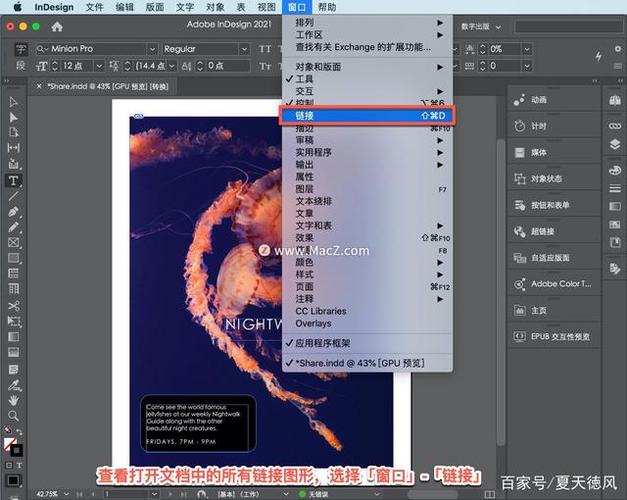Pick the Direct Selection tool
This screenshot has width=627, height=500.
14,117
